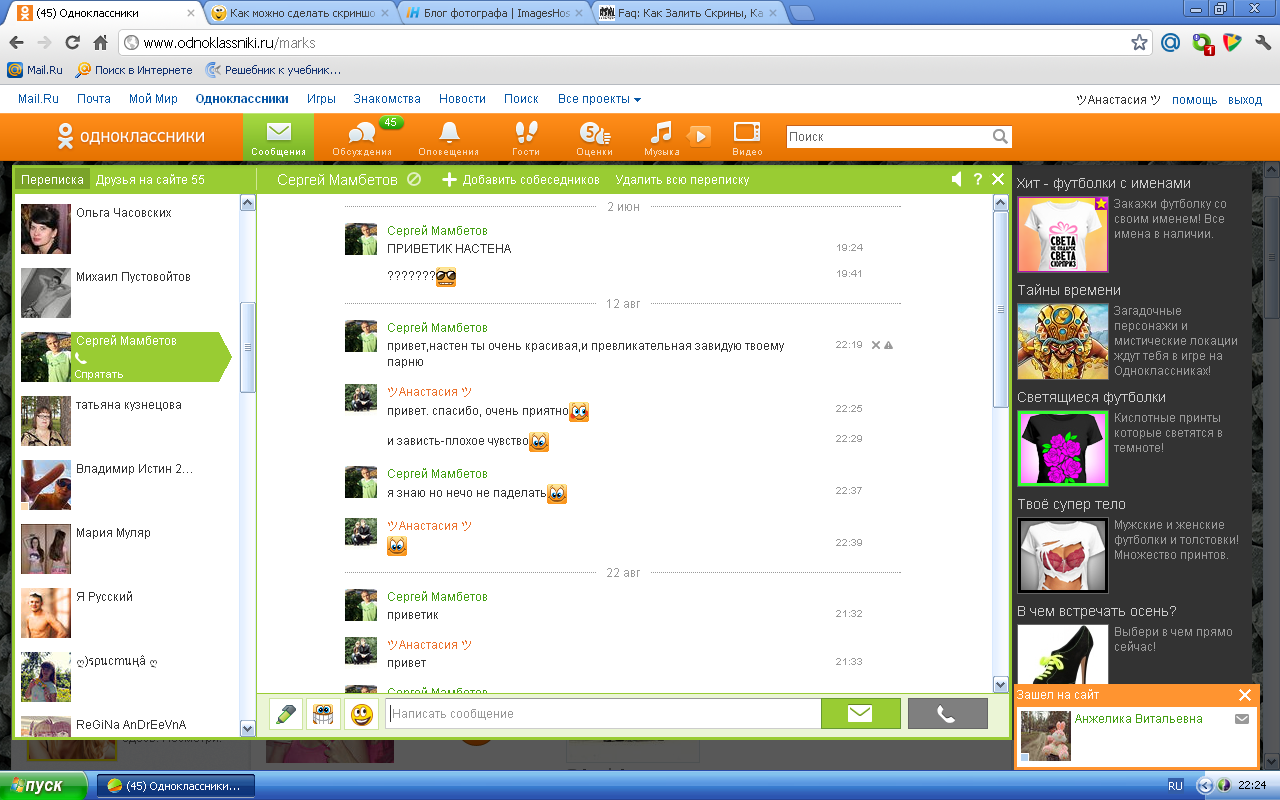Open Новости in the top menu

462,99
